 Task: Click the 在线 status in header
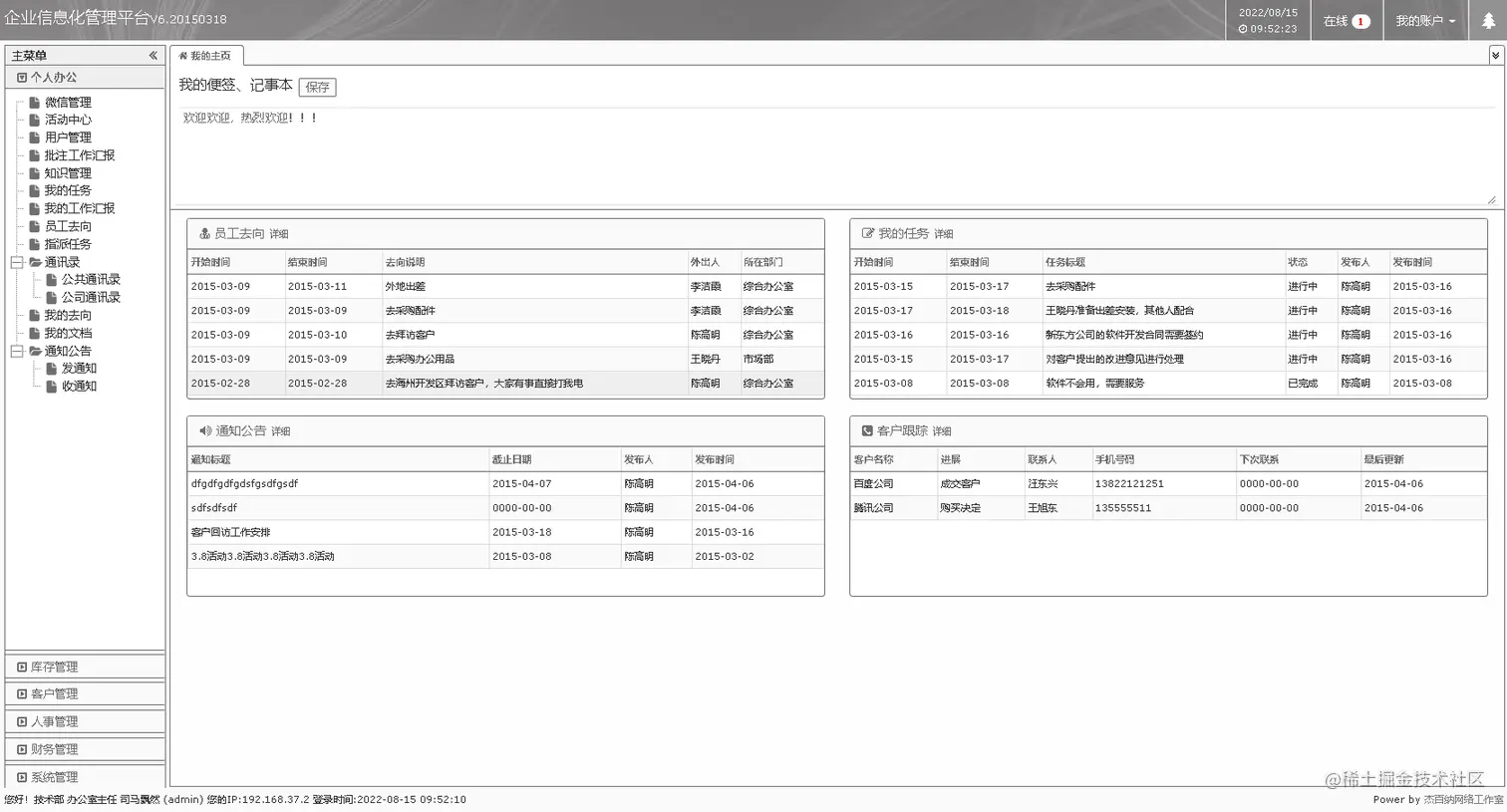[1336, 21]
